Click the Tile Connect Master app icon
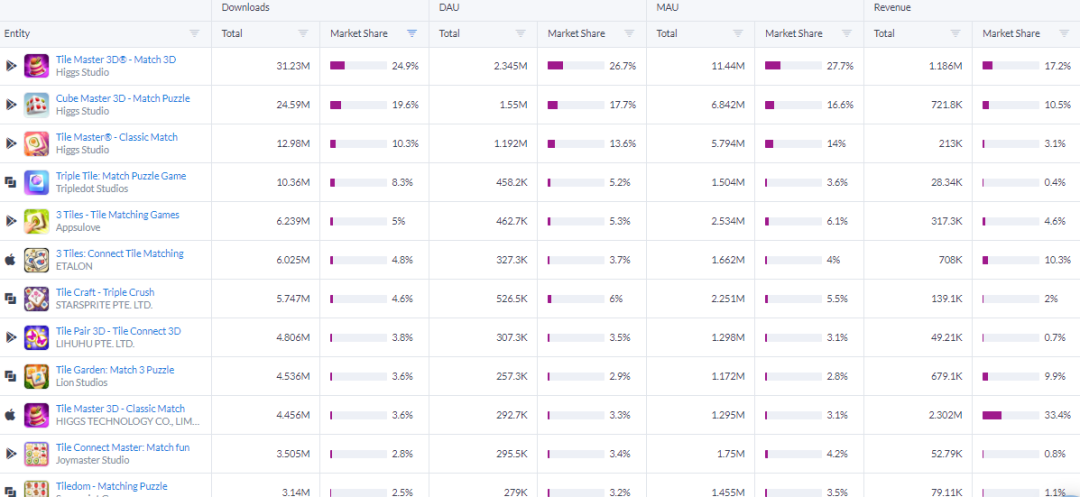 click(x=37, y=454)
